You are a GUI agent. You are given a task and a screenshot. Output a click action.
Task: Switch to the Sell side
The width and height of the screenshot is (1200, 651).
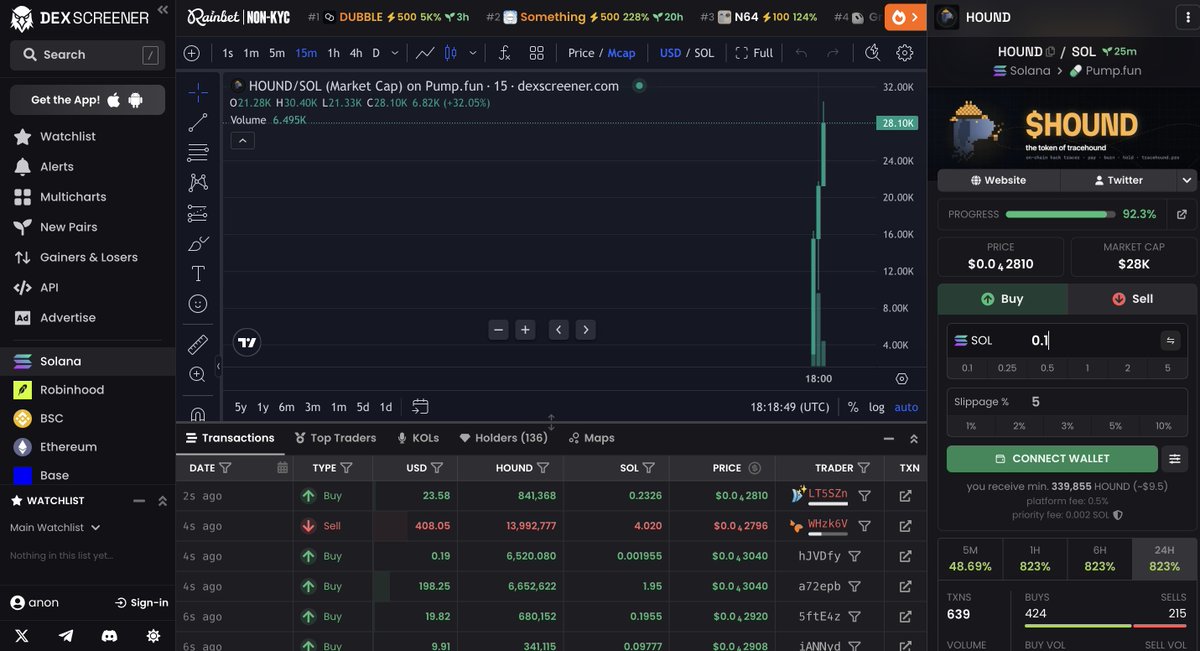[x=1132, y=299]
